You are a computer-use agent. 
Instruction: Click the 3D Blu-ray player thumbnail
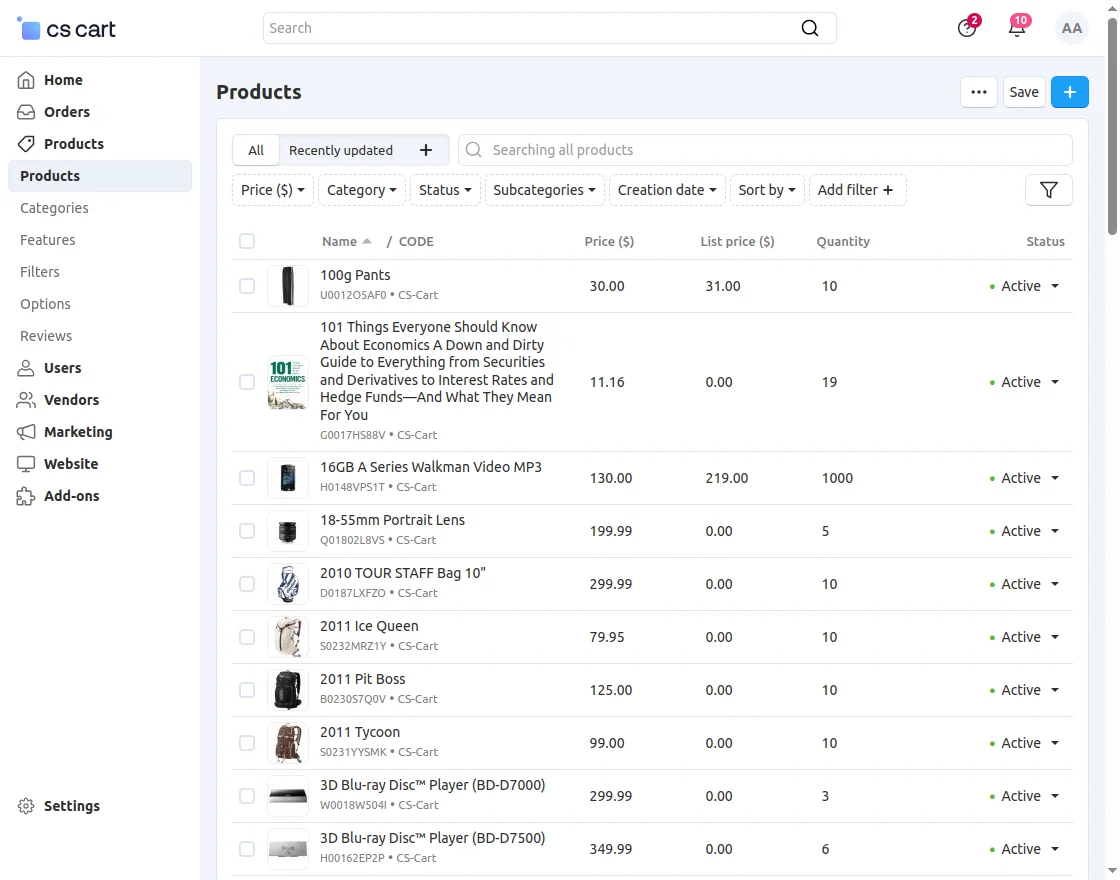coord(287,796)
